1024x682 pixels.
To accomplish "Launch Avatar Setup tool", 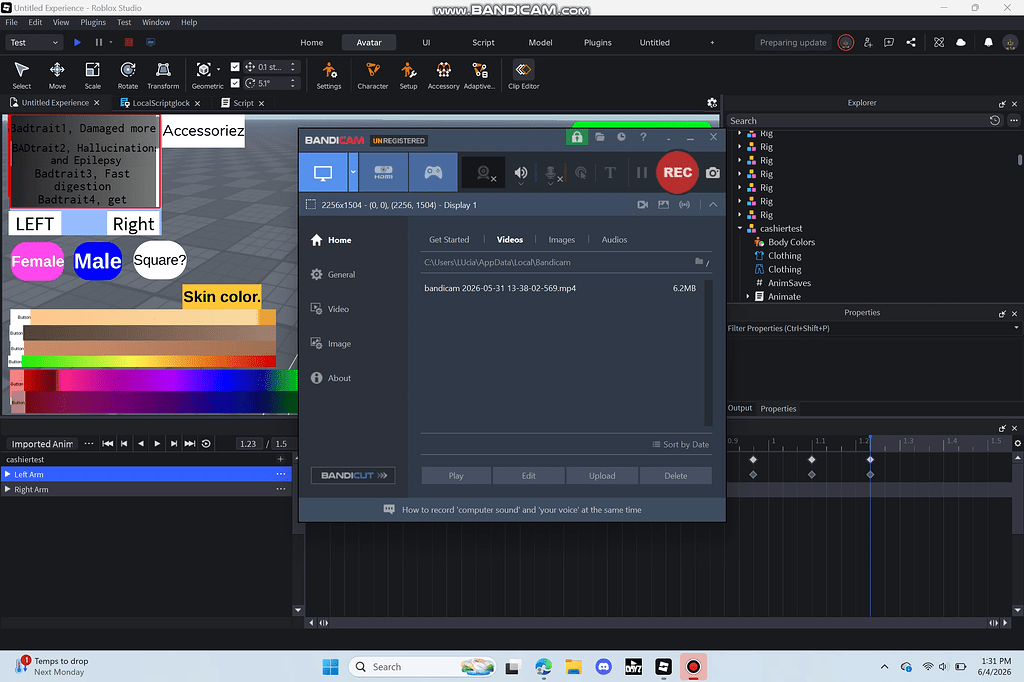I will pyautogui.click(x=408, y=75).
